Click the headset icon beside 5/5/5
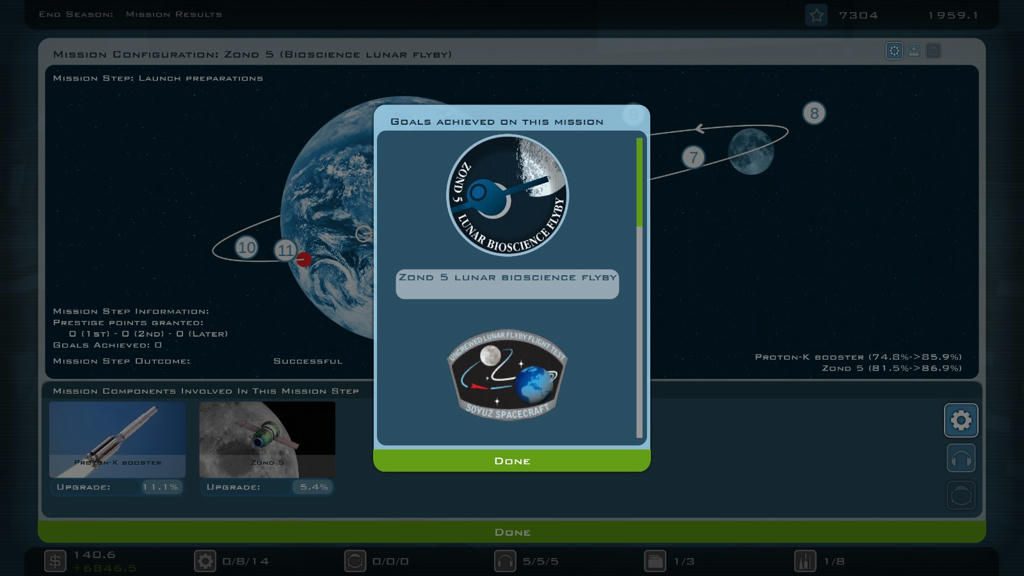Image resolution: width=1024 pixels, height=576 pixels. [x=505, y=560]
